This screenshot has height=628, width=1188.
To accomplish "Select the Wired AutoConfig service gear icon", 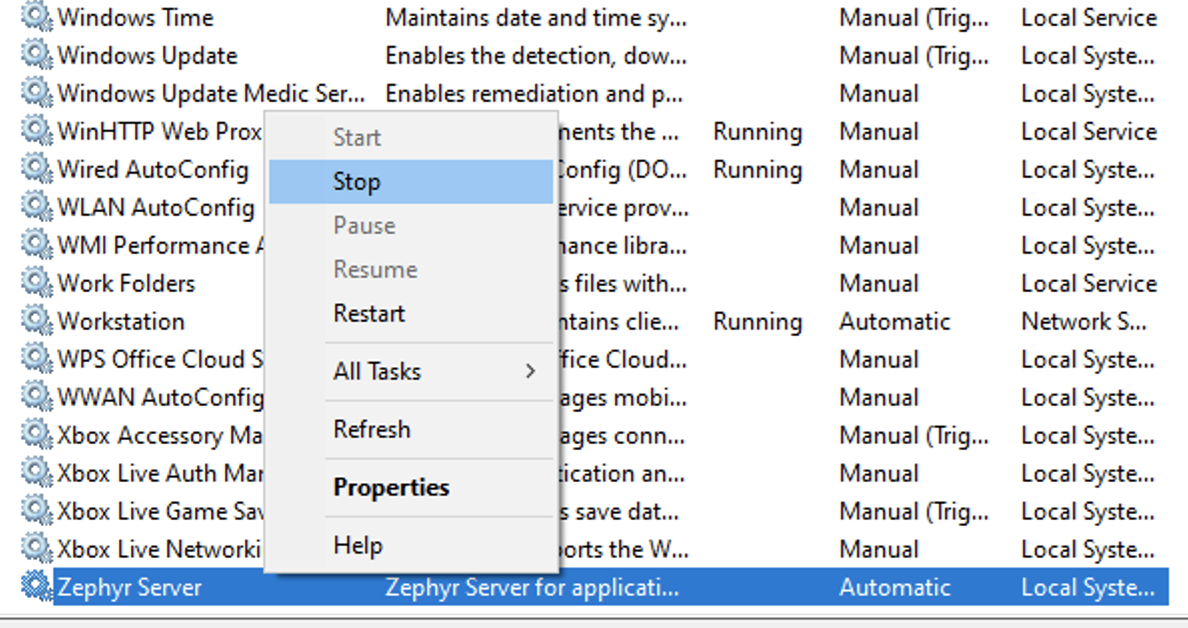I will point(36,169).
